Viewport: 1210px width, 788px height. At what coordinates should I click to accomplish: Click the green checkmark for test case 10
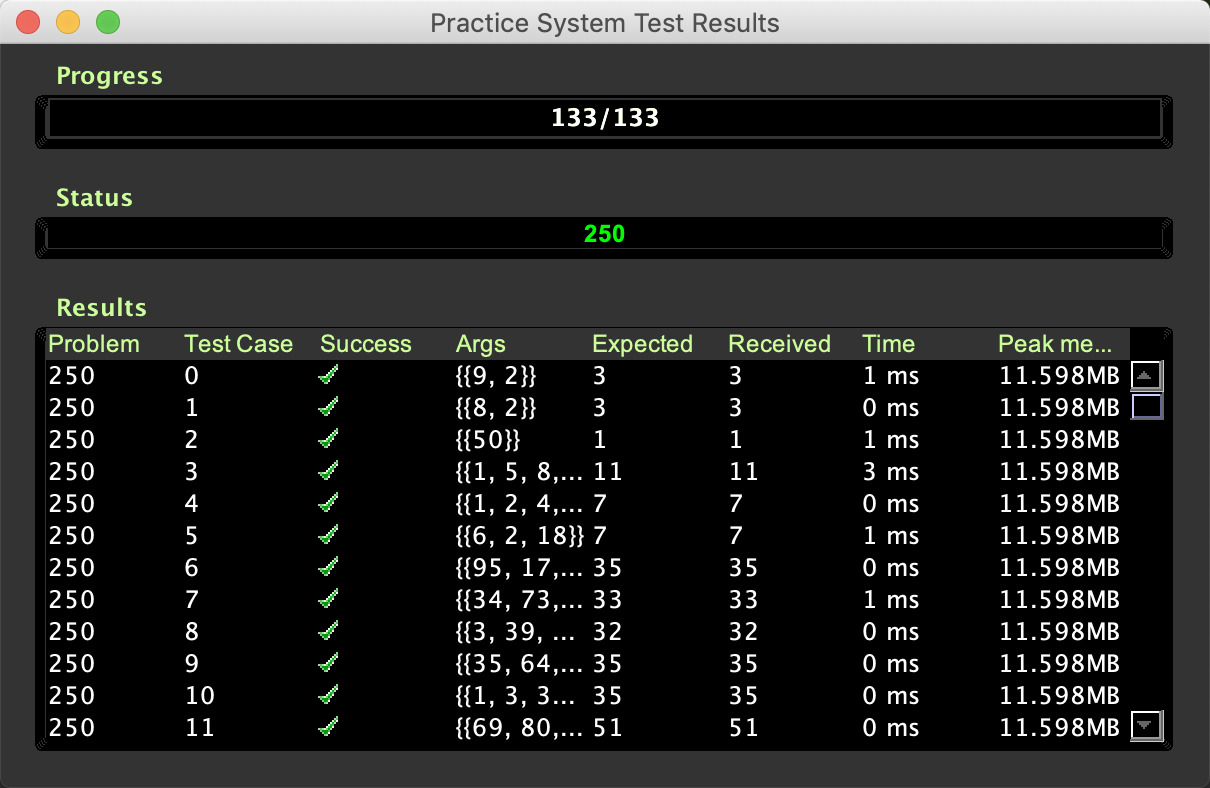click(327, 696)
